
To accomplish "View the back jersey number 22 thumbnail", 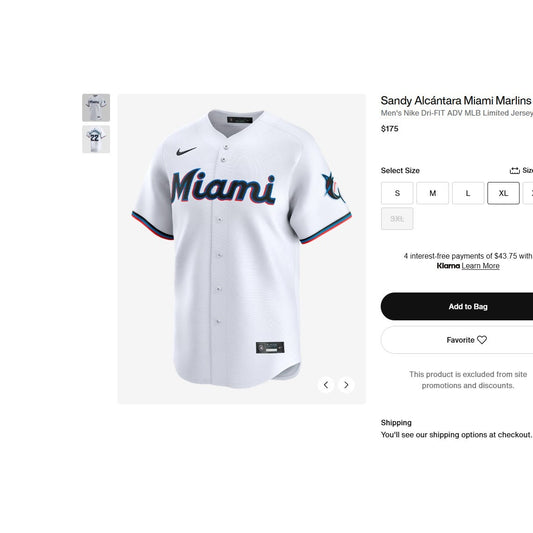I will [96, 139].
